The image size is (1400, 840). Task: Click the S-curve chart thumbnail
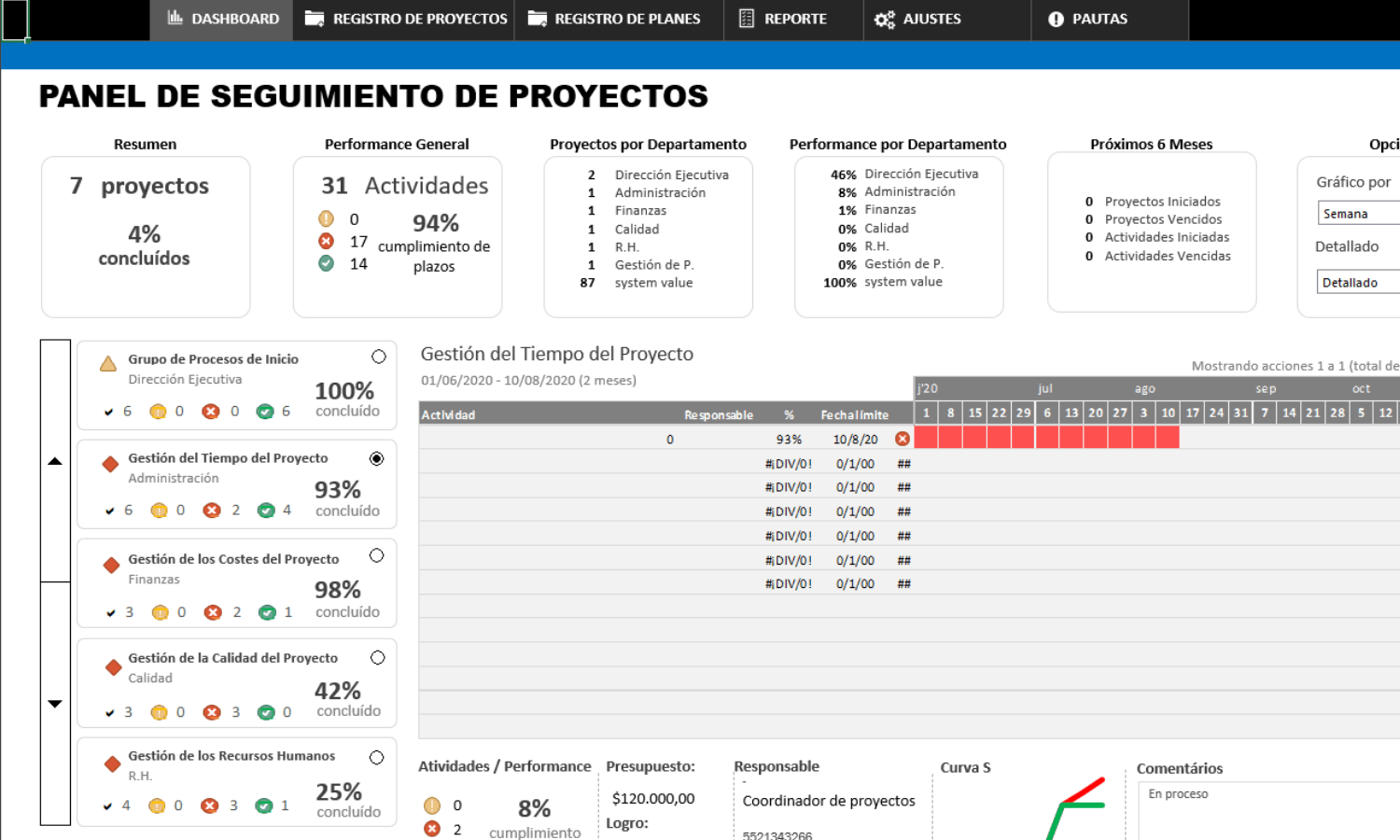1075,808
